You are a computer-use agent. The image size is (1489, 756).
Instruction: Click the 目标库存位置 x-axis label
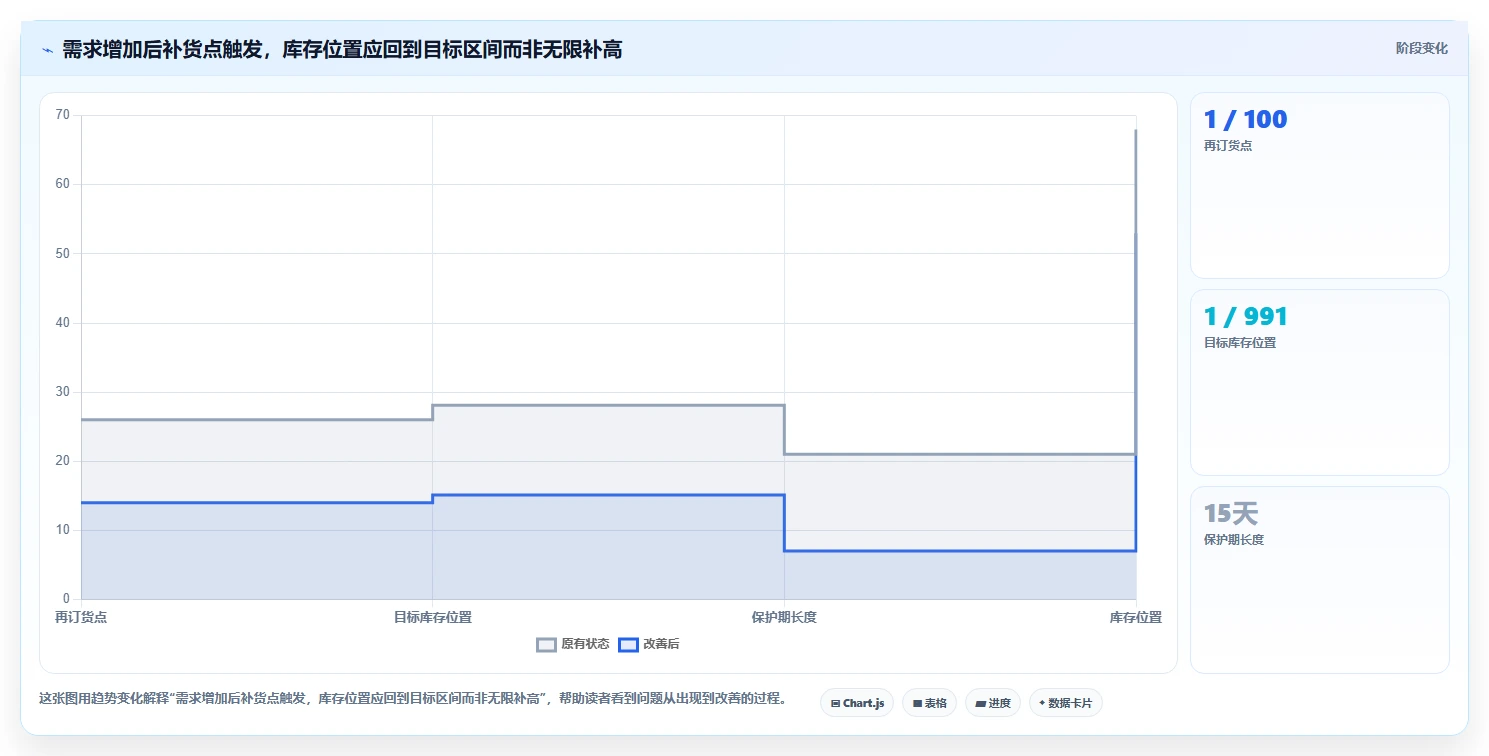click(433, 617)
